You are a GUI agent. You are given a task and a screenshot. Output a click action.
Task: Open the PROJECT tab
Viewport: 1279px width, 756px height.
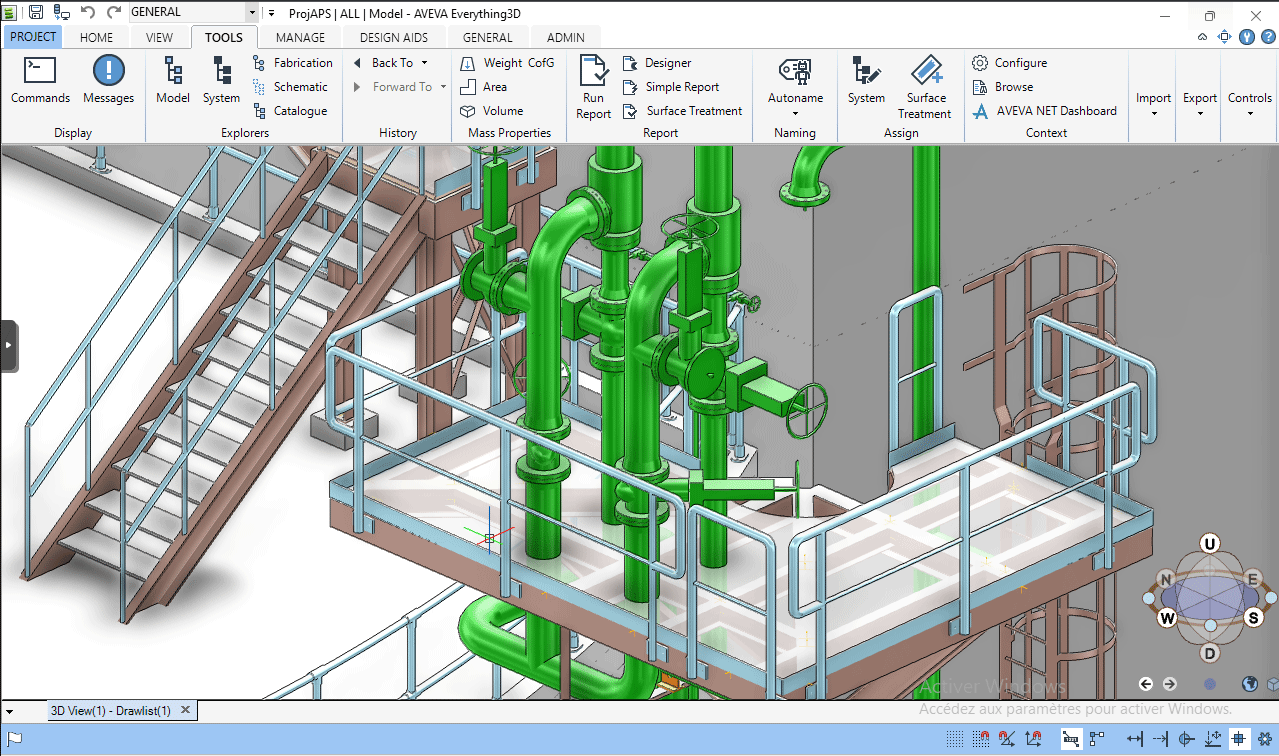(33, 37)
